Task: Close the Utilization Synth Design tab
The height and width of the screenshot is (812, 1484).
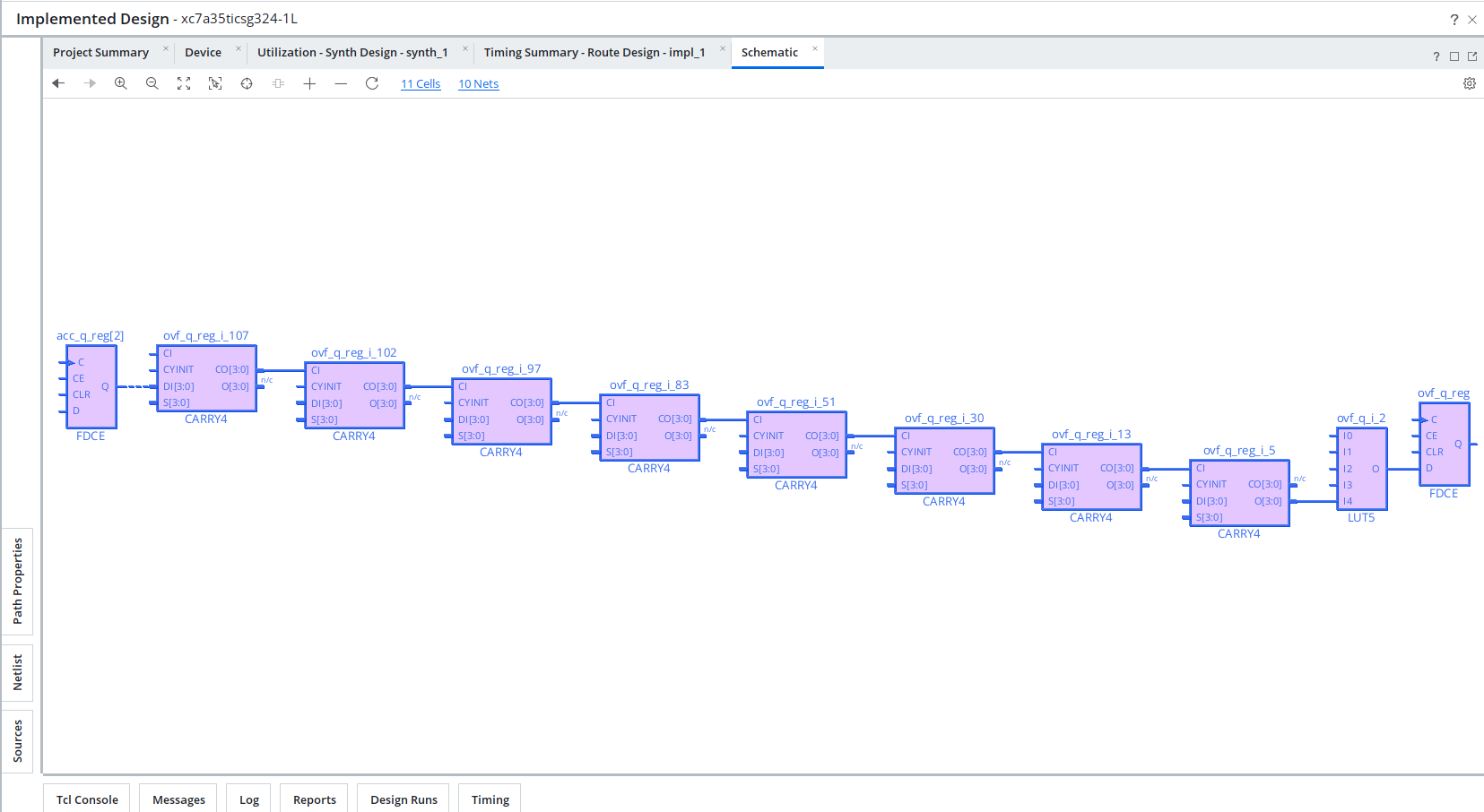Action: point(465,48)
